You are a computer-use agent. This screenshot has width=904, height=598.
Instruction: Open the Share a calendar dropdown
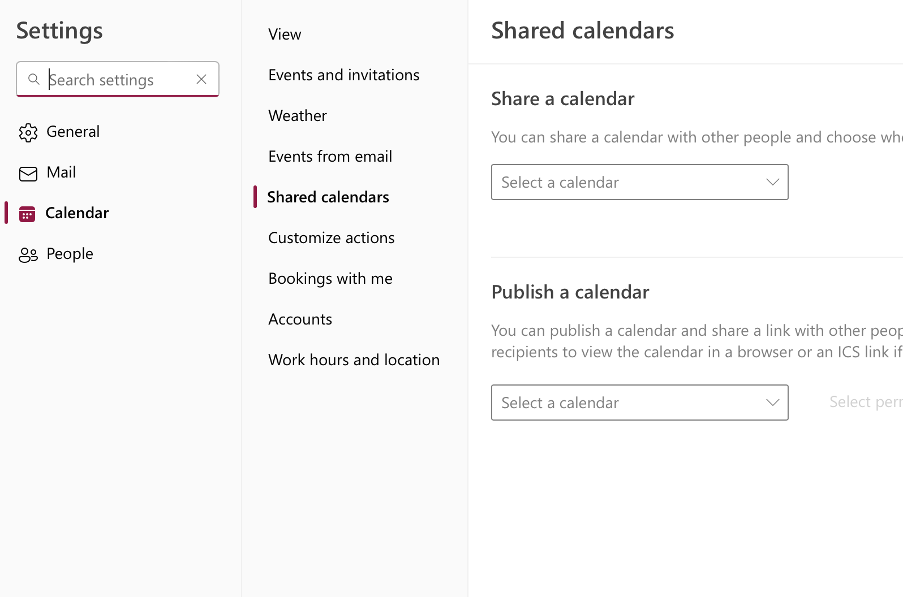click(639, 182)
